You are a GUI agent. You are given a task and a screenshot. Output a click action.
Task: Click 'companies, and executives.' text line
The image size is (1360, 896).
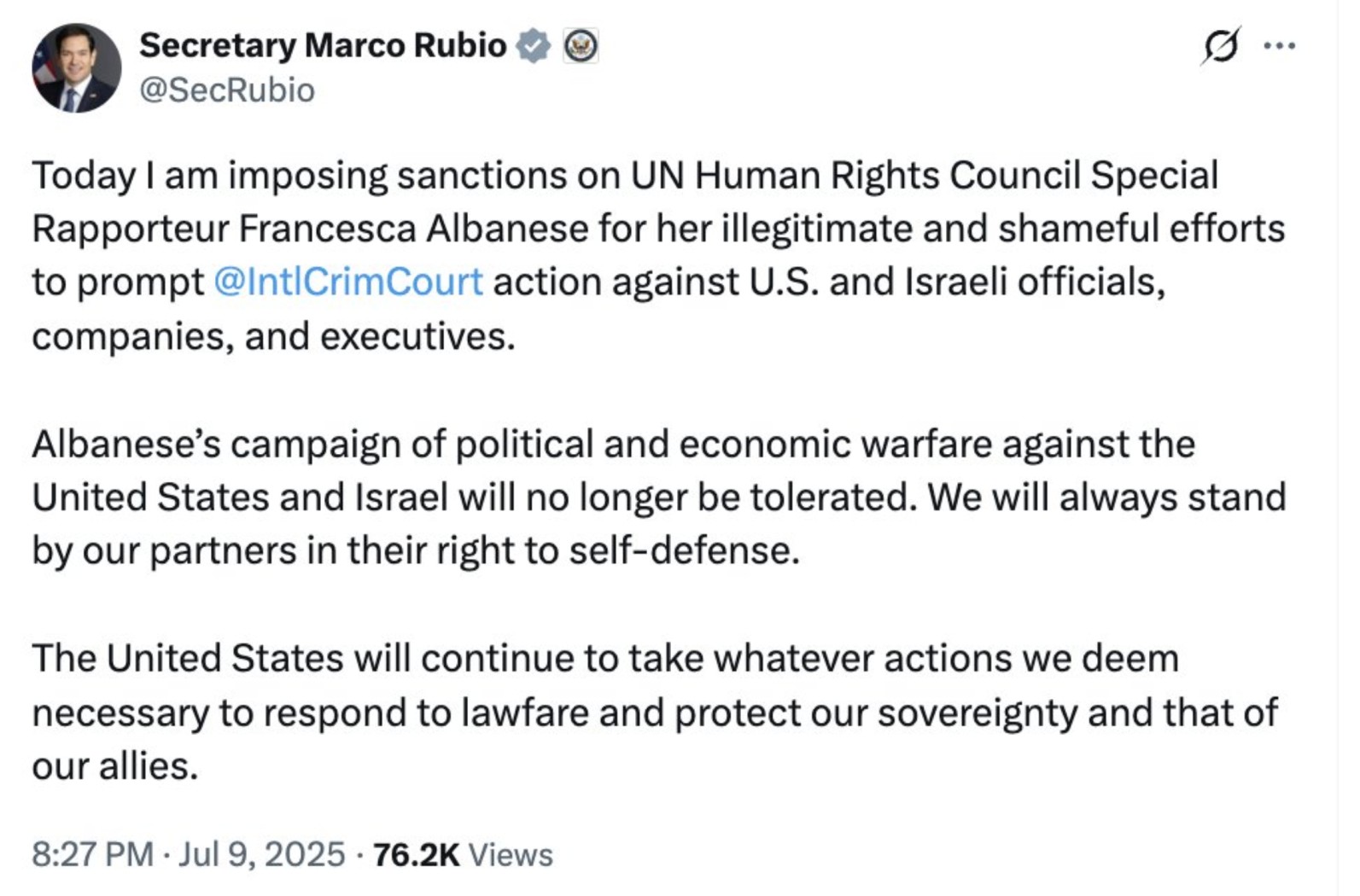coord(274,337)
